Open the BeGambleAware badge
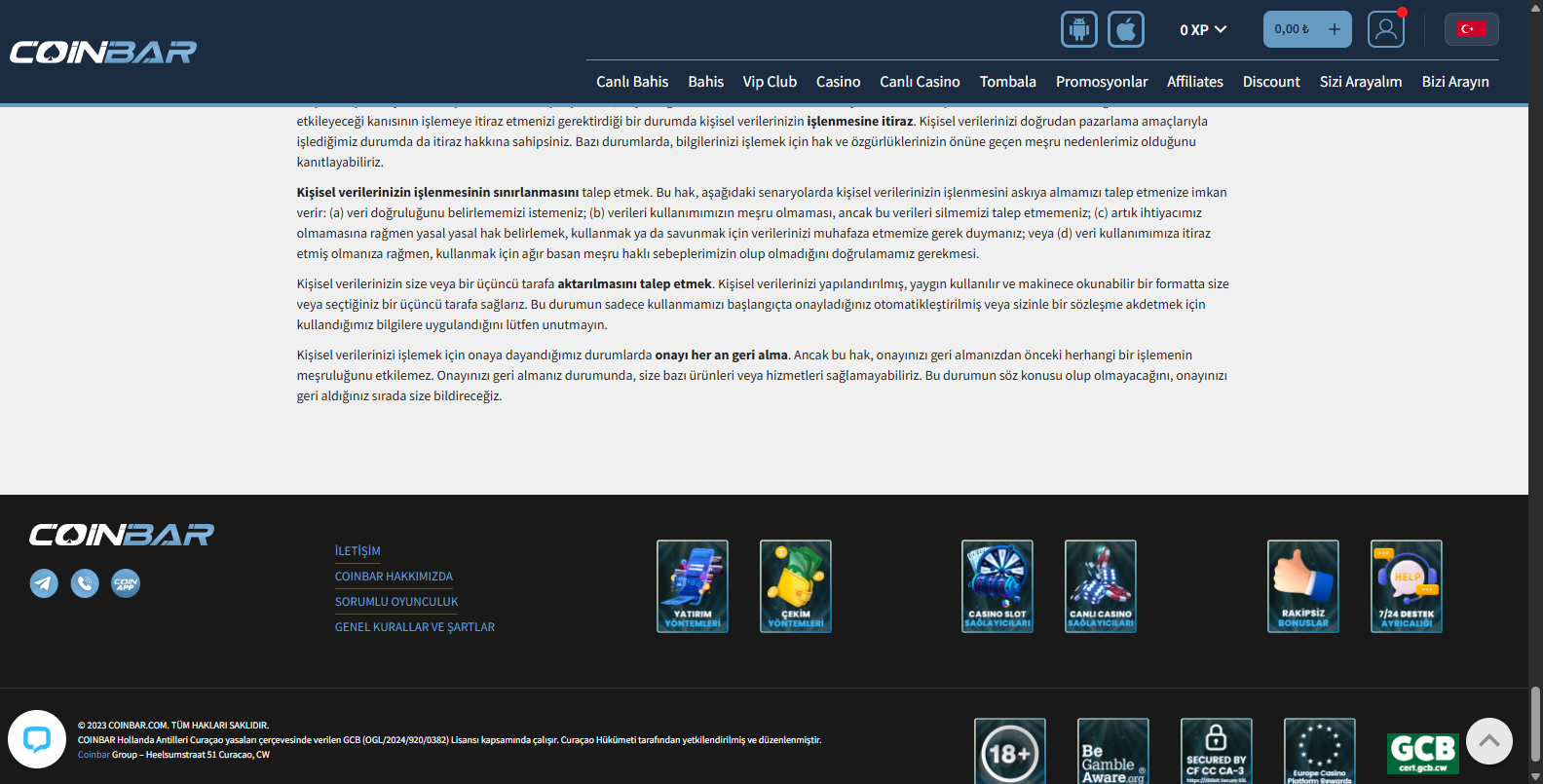 tap(1113, 752)
